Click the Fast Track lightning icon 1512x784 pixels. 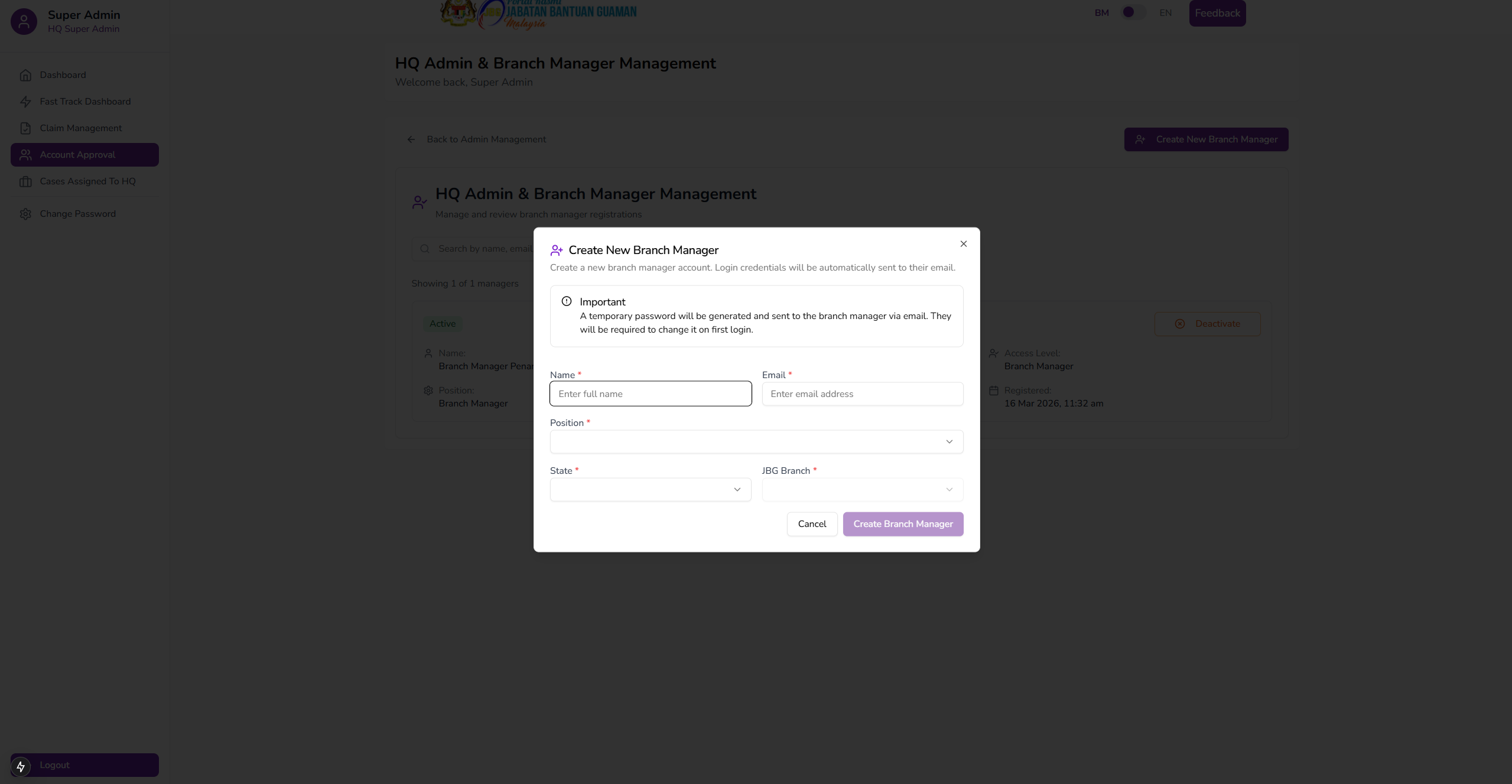pos(25,102)
